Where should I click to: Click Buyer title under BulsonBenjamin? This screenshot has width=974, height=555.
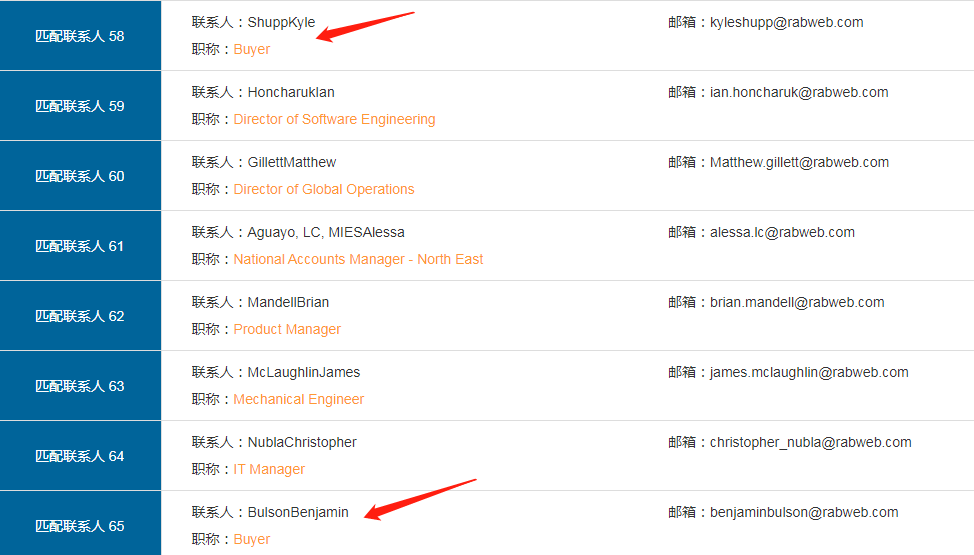tap(251, 539)
